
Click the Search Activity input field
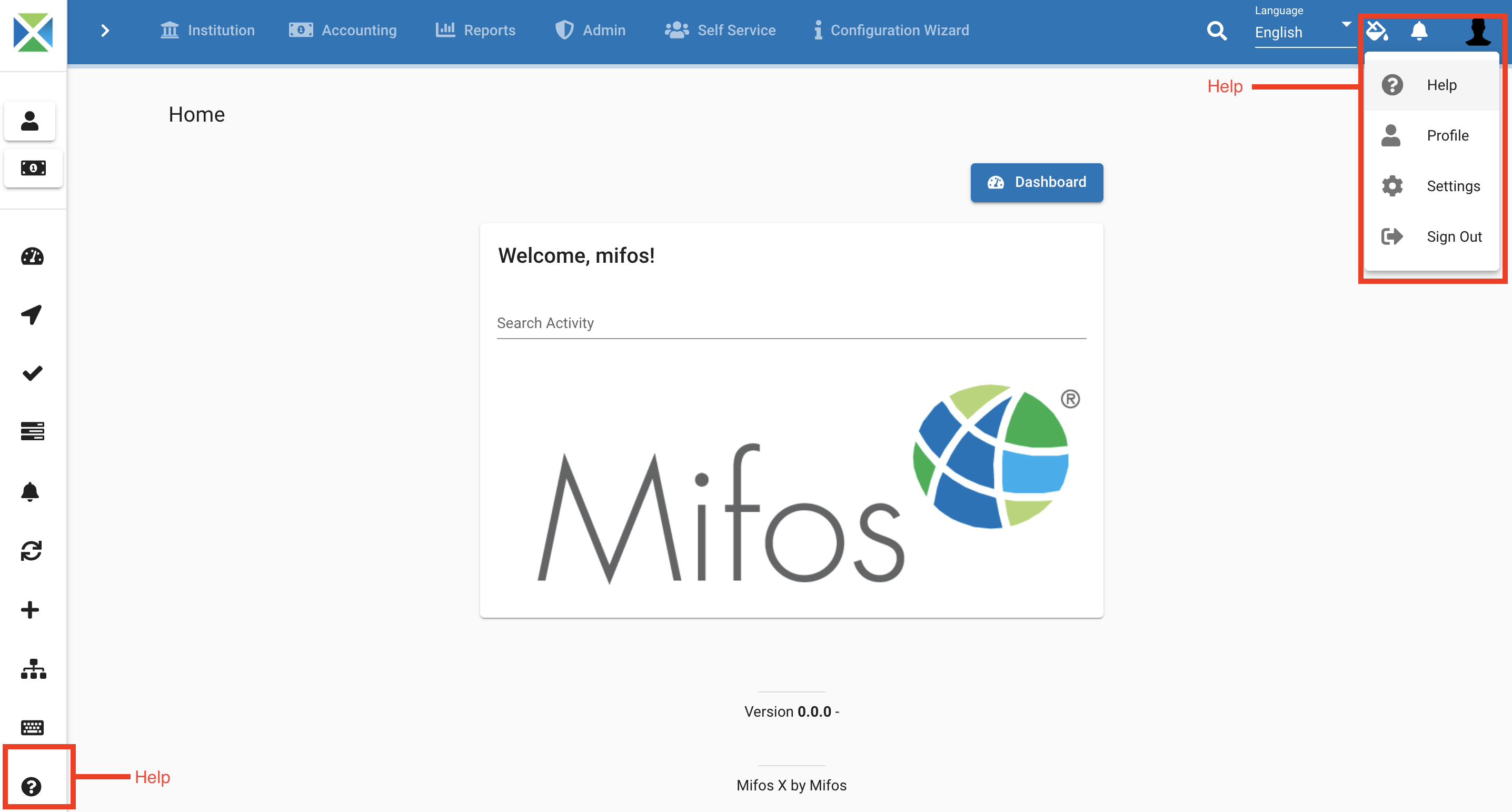click(x=791, y=323)
